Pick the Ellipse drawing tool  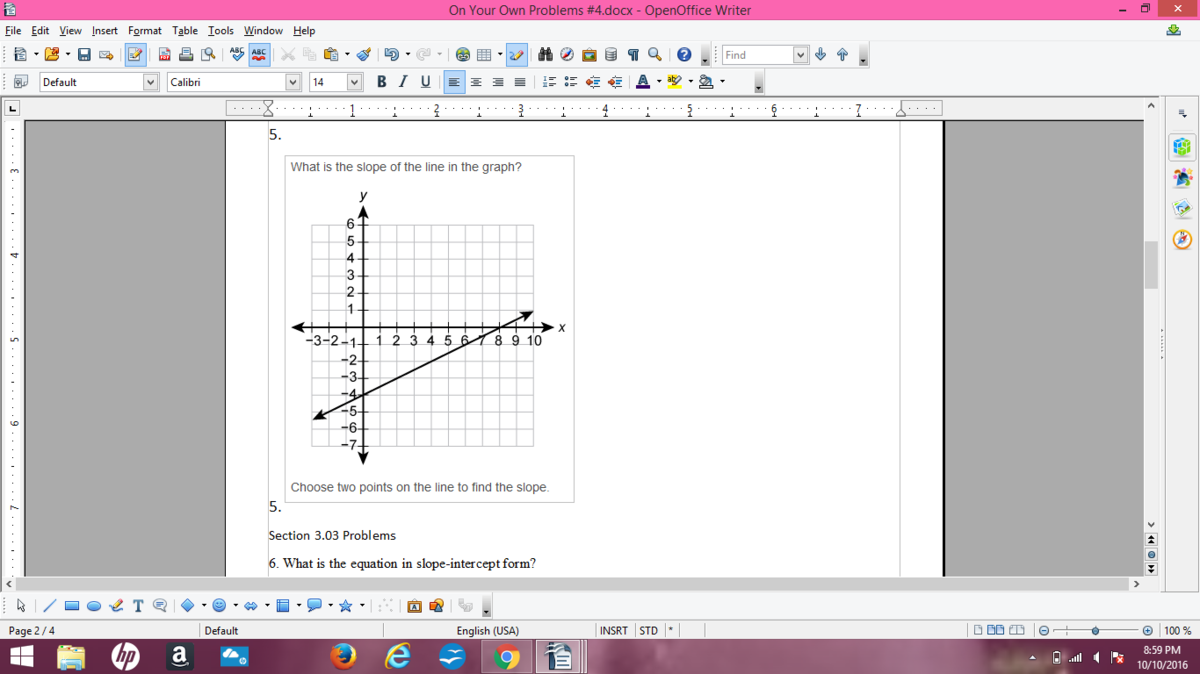[x=94, y=606]
